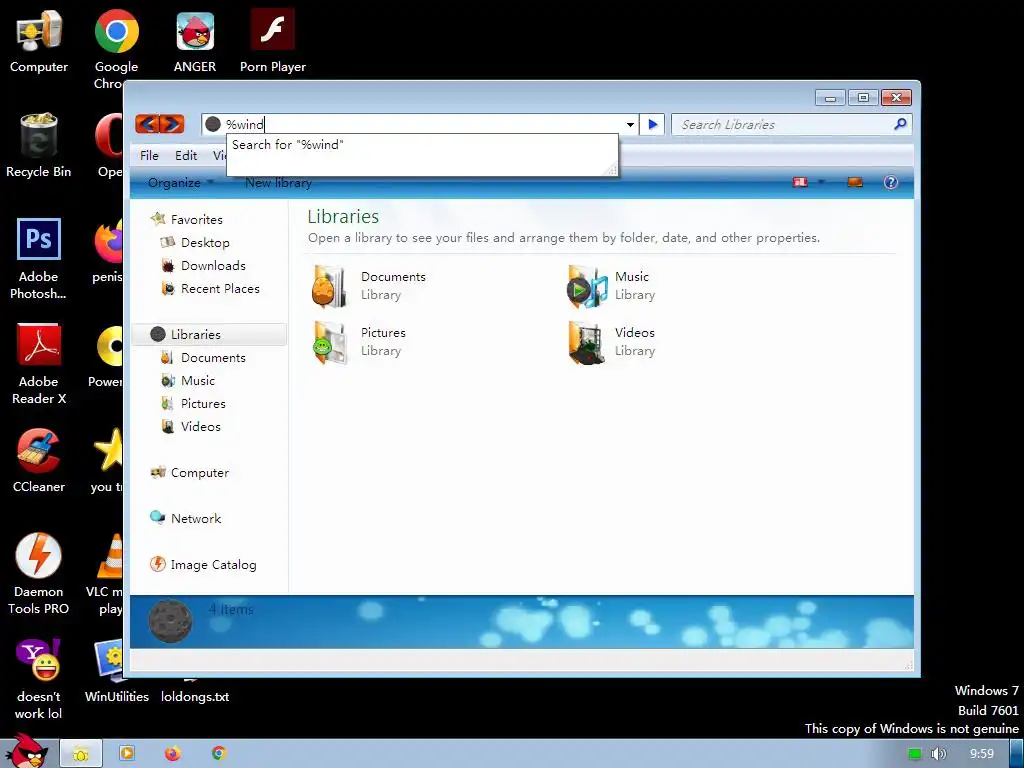Open the Pictures library icon
The width and height of the screenshot is (1024, 768).
pyautogui.click(x=328, y=342)
